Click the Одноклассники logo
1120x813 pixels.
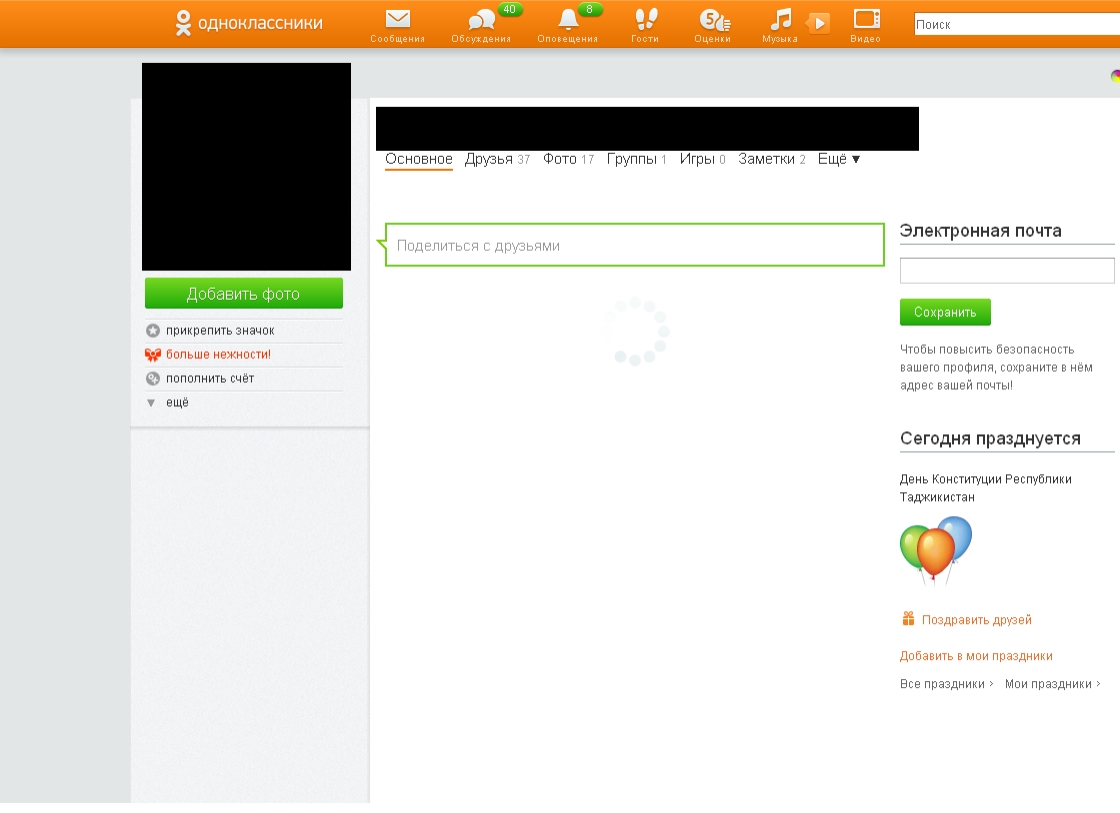click(x=249, y=23)
